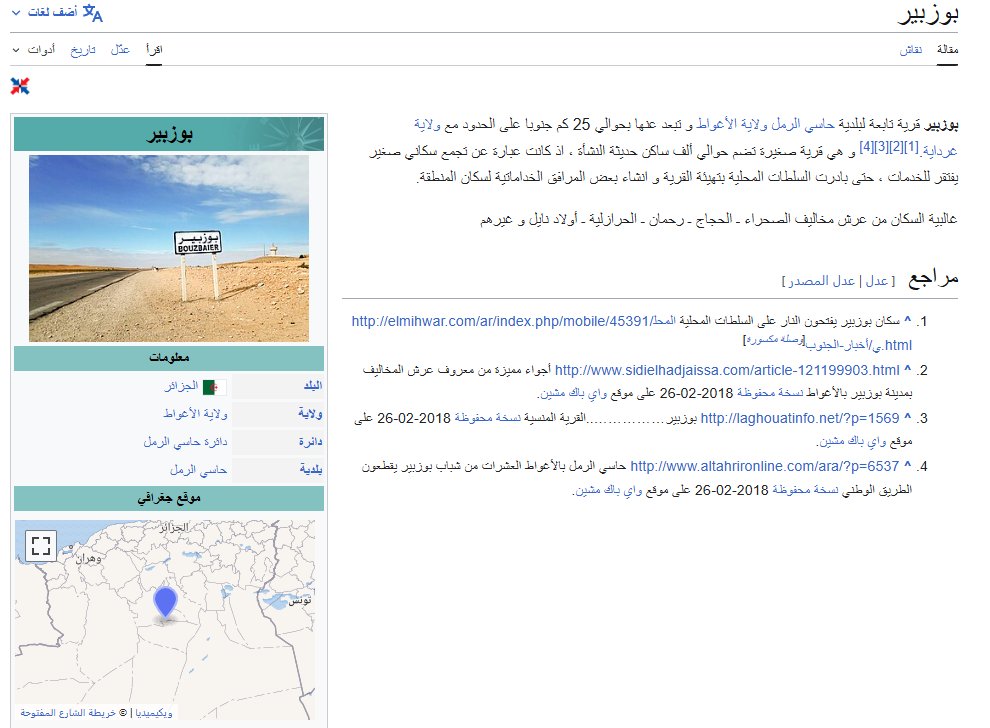Open the الجزائر country link
This screenshot has height=728, width=990.
click(181, 386)
